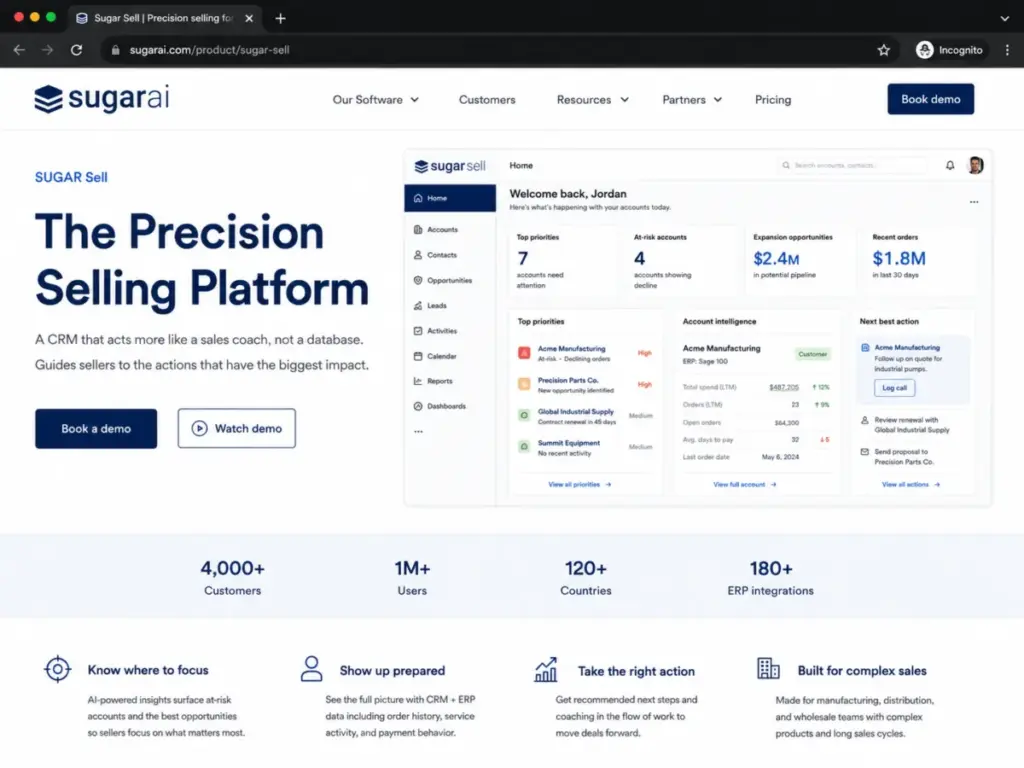Open View full account link
Image resolution: width=1024 pixels, height=768 pixels.
tap(744, 485)
